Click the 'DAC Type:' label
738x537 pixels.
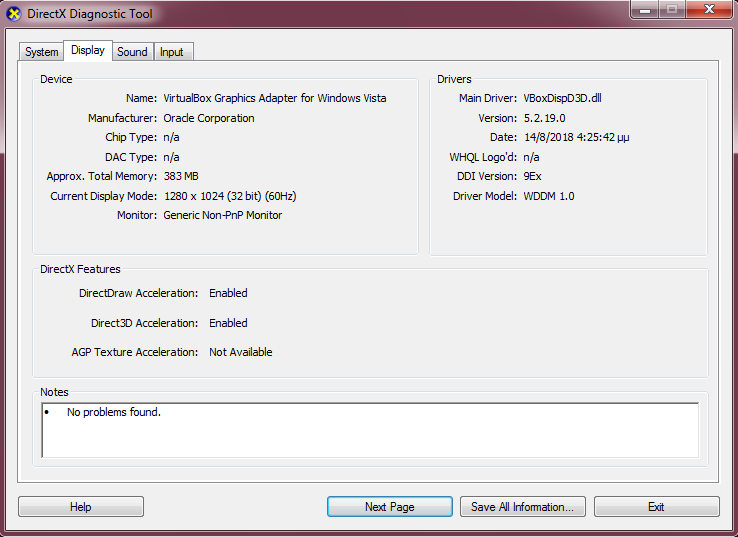[131, 157]
